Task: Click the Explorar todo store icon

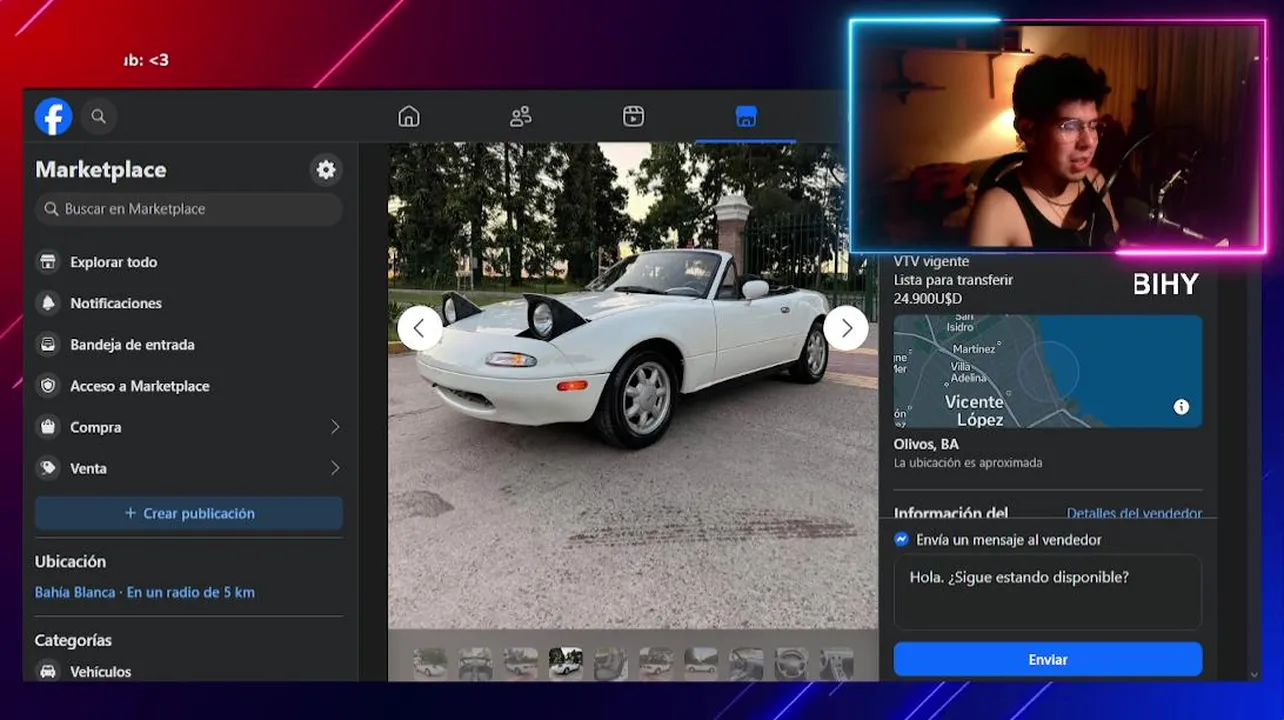Action: [47, 262]
